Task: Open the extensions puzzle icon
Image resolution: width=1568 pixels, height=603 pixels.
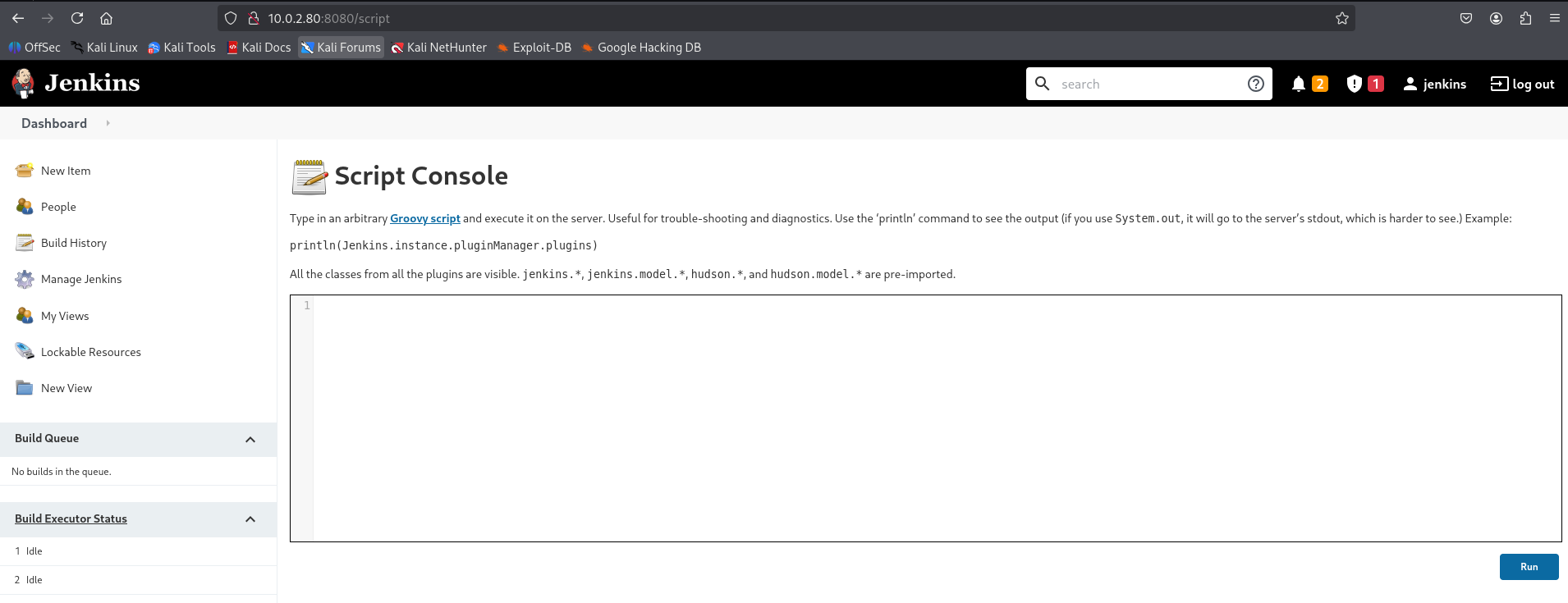Action: tap(1525, 18)
